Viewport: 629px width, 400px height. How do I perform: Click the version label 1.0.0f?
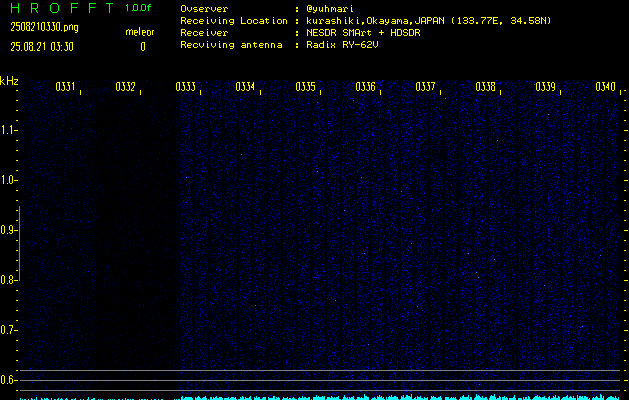[x=138, y=8]
